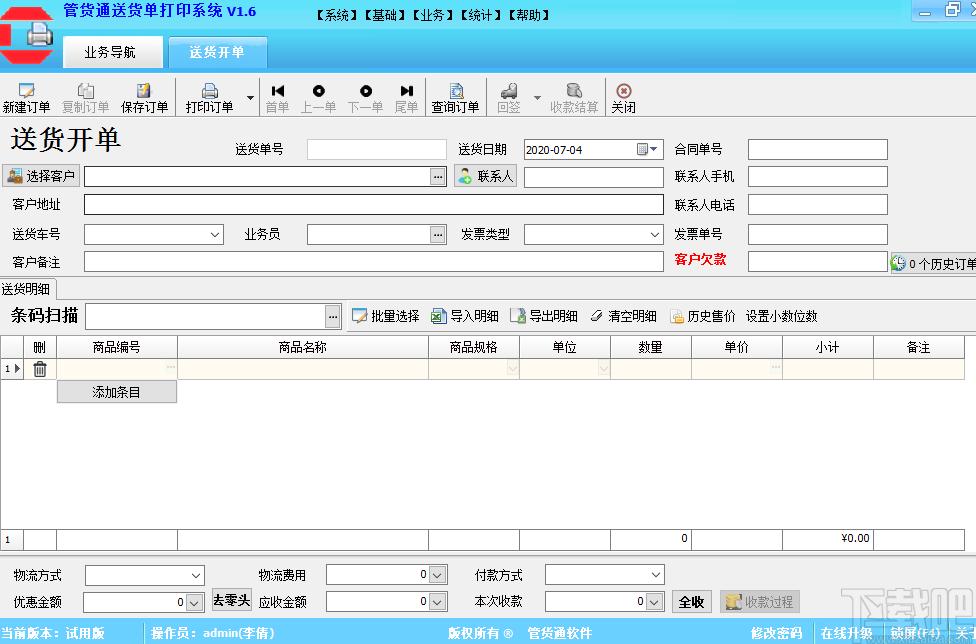Screen dimensions: 976x644
Task: Click 导入明细 import details
Action: [x=465, y=316]
